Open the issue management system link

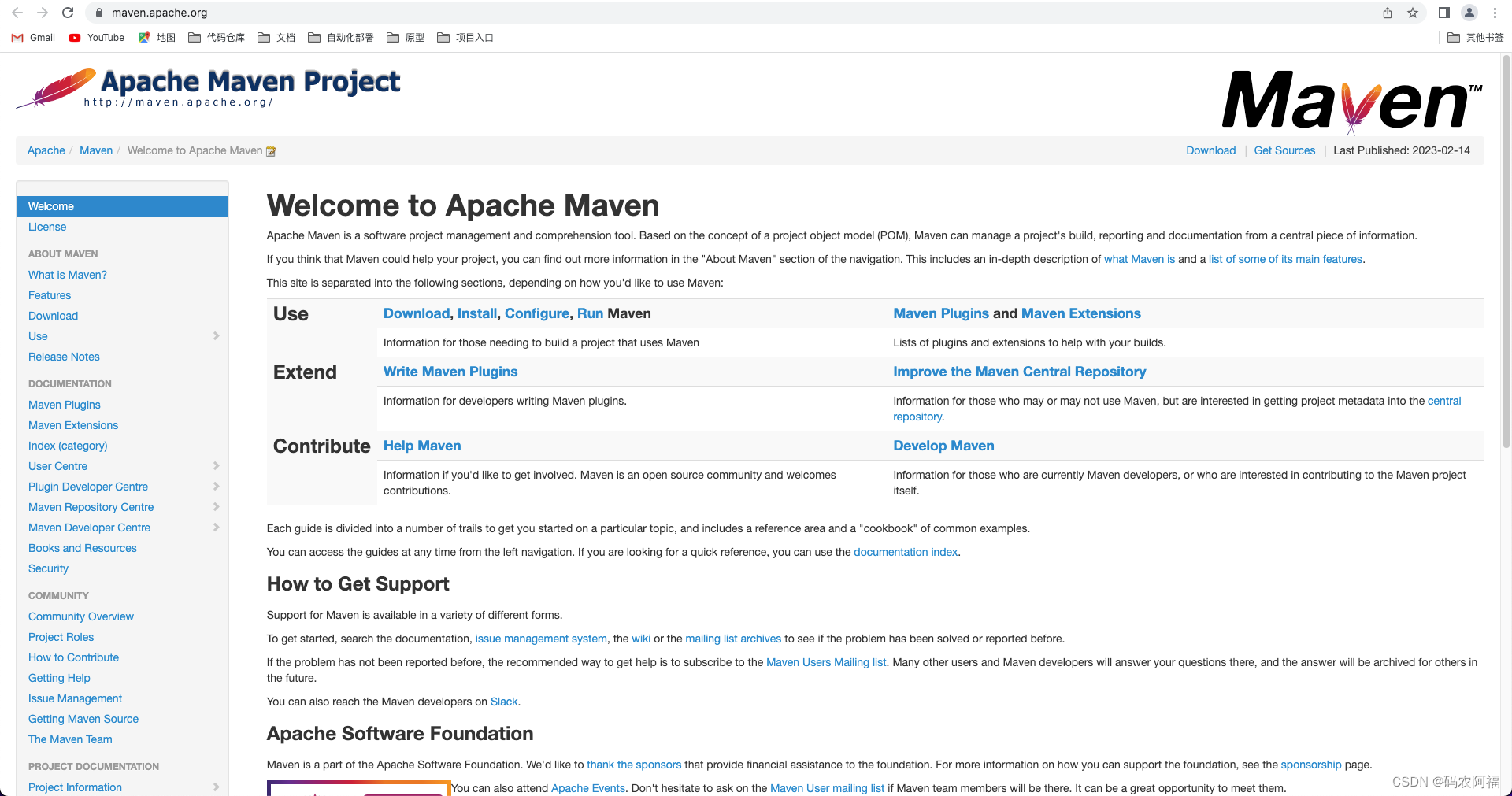click(x=541, y=639)
